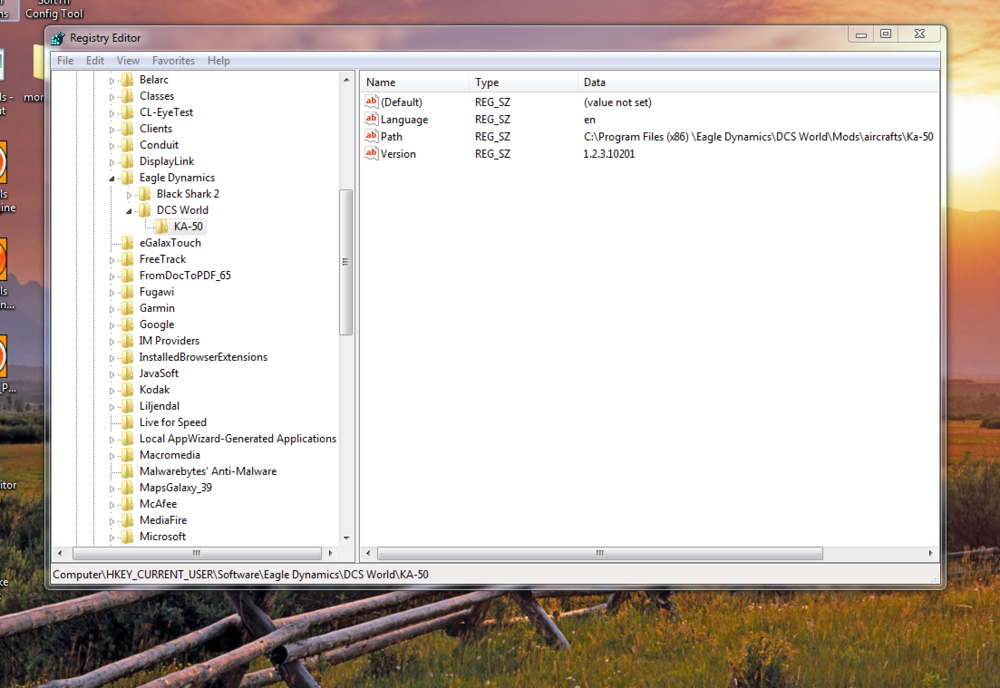This screenshot has width=1000, height=688.
Task: Click the CL-EyeTest folder icon
Action: tap(128, 112)
